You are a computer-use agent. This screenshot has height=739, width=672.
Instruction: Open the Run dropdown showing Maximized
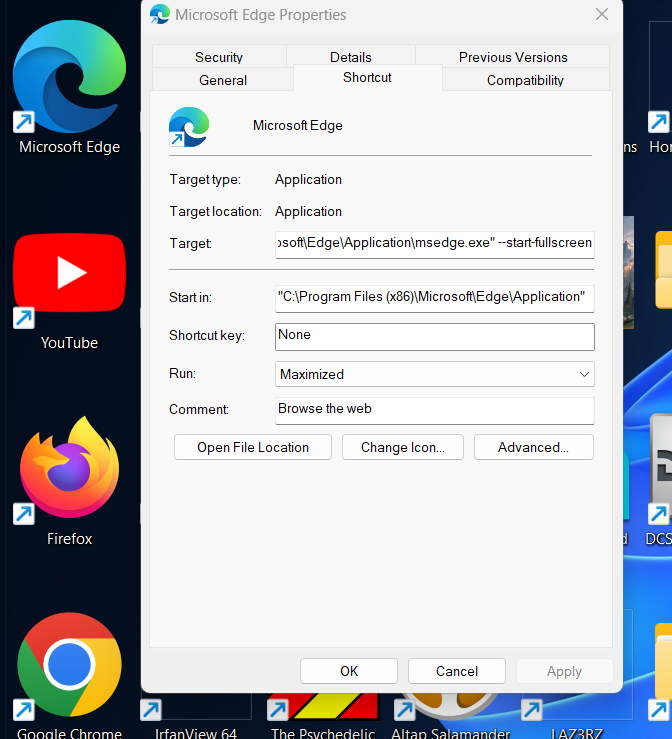pyautogui.click(x=434, y=374)
